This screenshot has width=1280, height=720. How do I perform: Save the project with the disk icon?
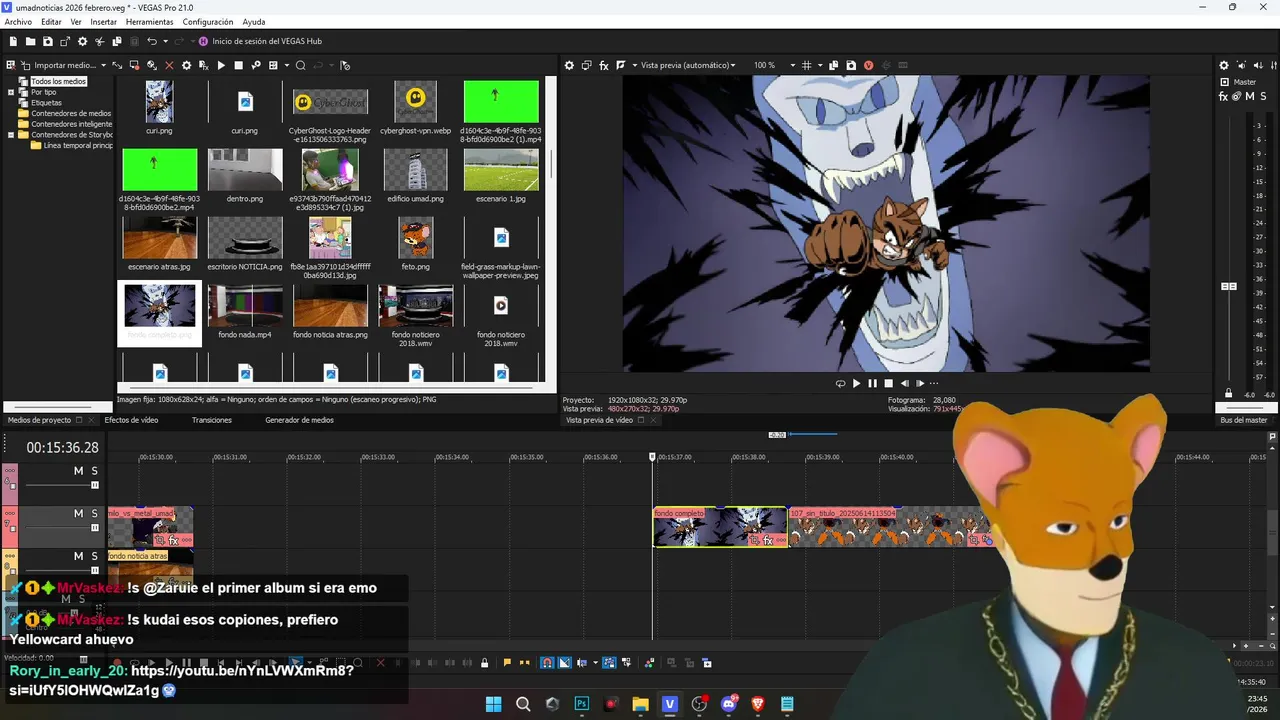tap(47, 41)
